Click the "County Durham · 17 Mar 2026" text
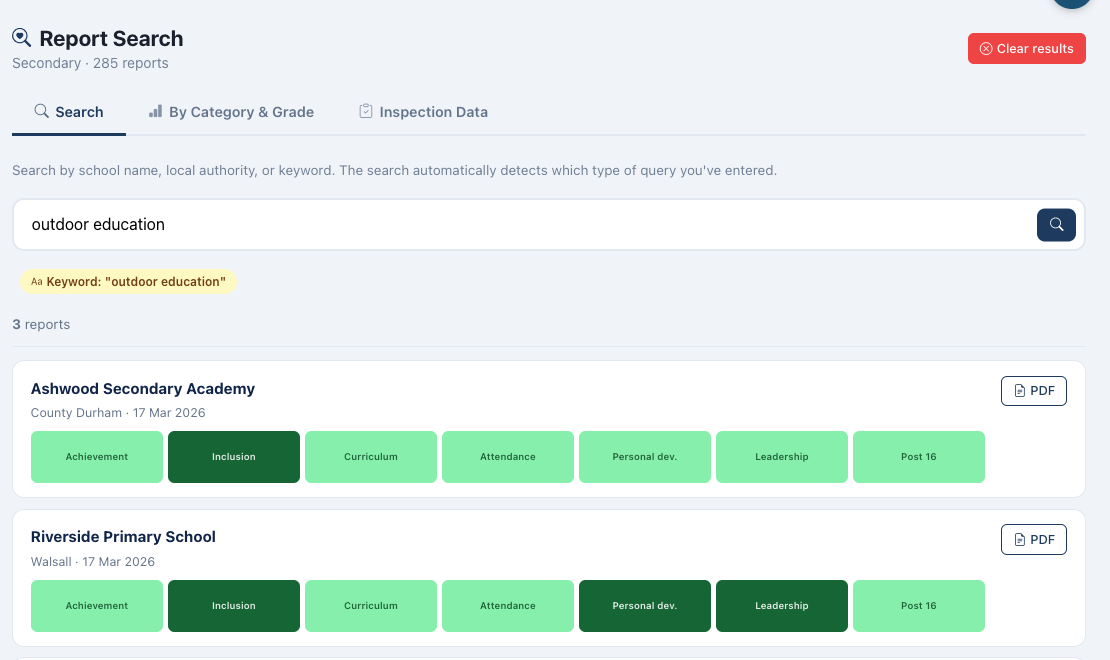This screenshot has height=660, width=1110. pos(118,413)
